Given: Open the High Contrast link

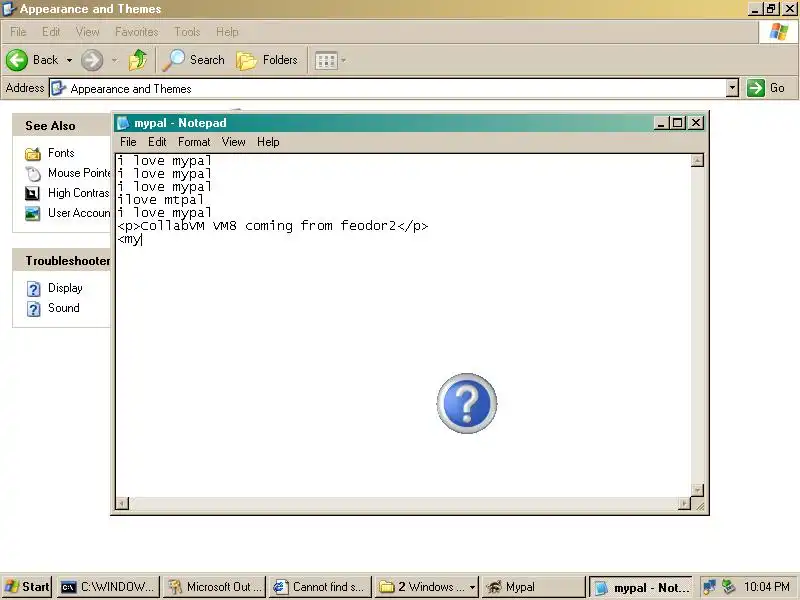Looking at the screenshot, I should click(x=79, y=193).
